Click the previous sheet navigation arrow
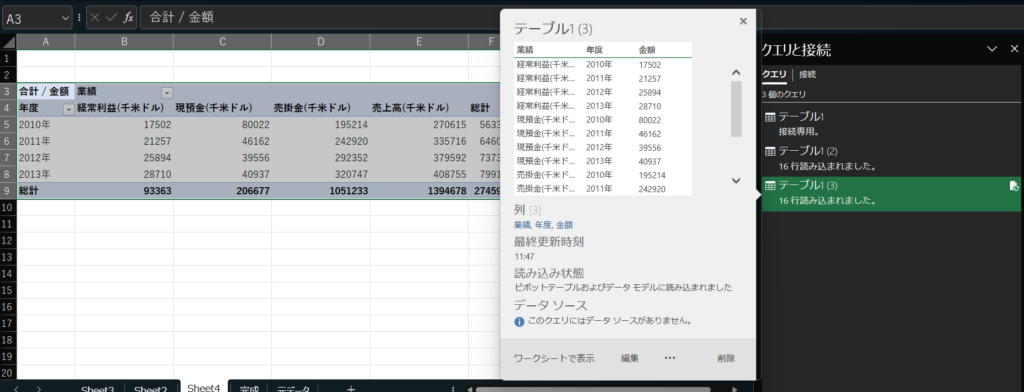The height and width of the screenshot is (392, 1024). pyautogui.click(x=16, y=389)
